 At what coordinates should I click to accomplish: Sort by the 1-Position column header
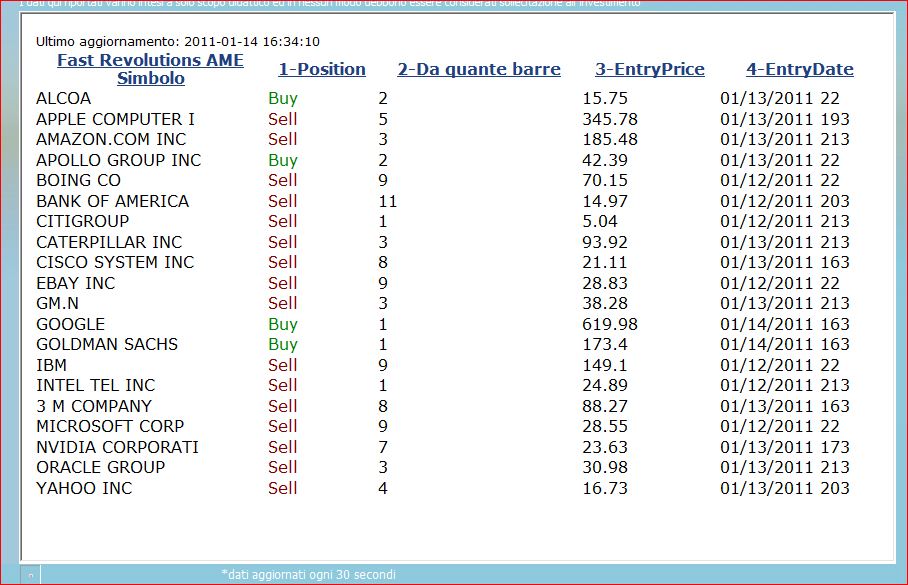[x=322, y=70]
